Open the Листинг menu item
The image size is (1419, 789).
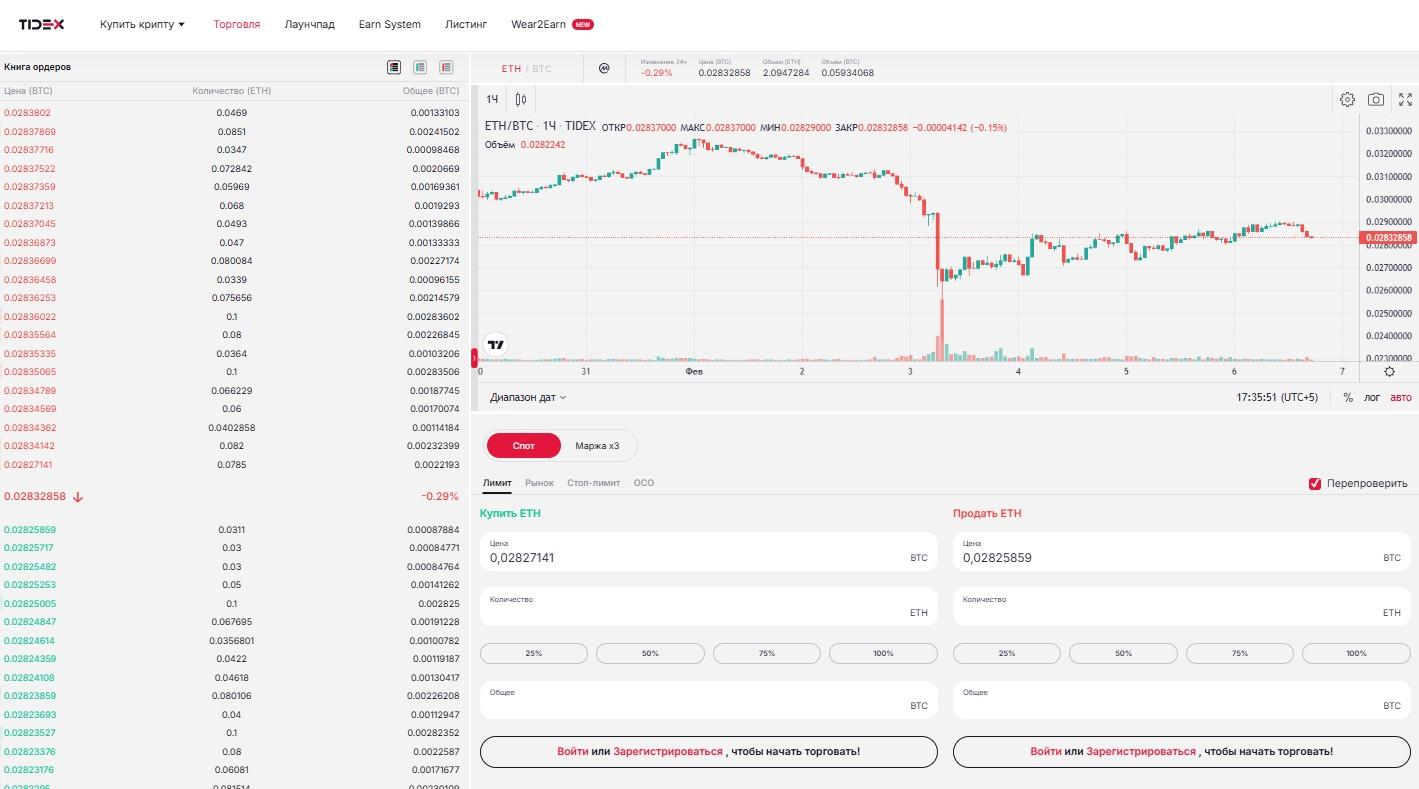[466, 24]
